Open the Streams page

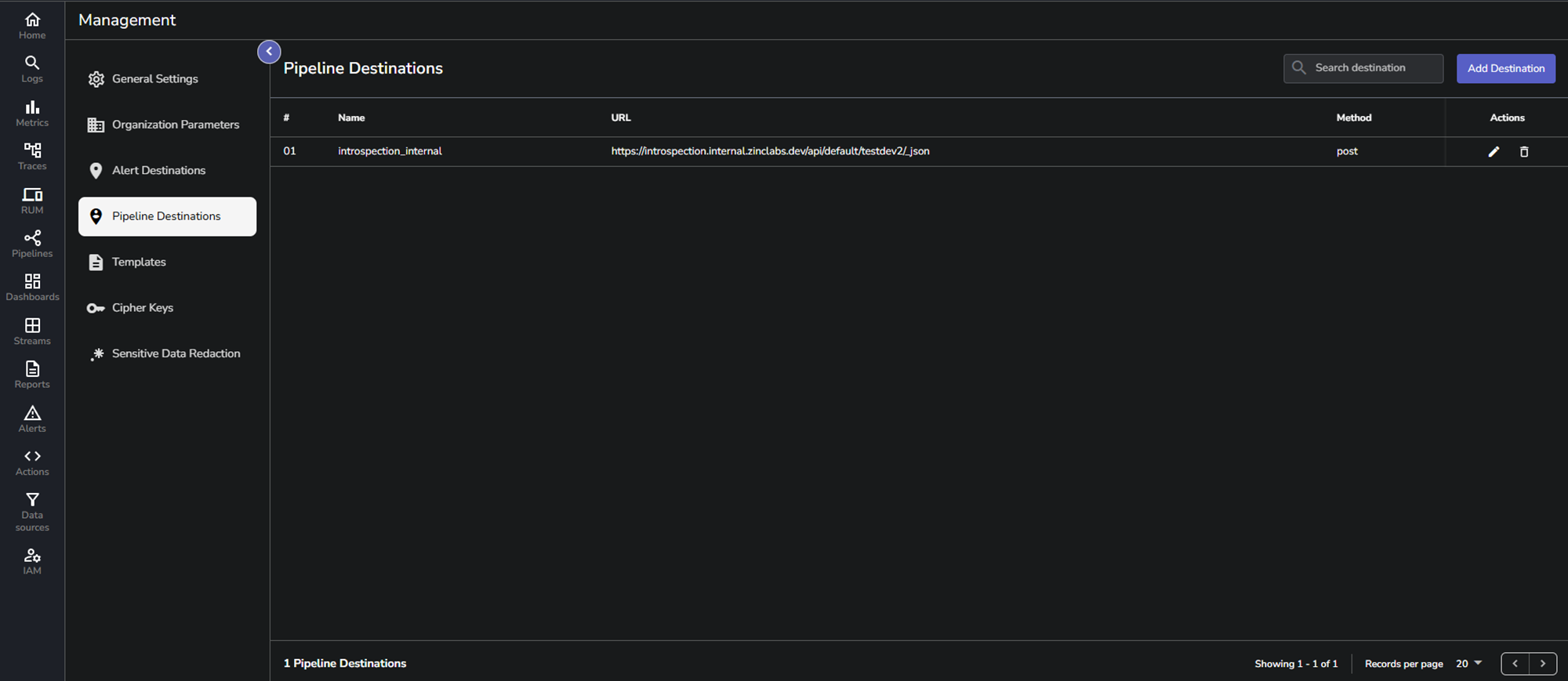point(32,331)
